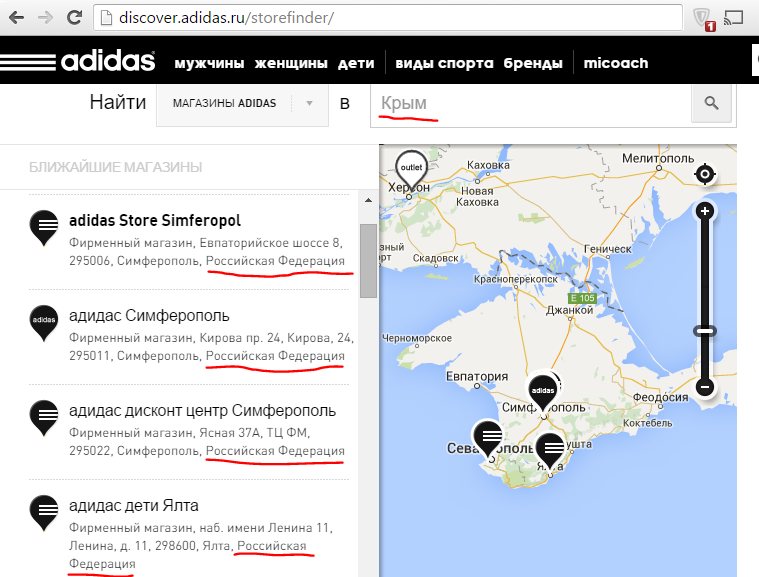
Task: Open the micoach link in navigation
Action: 616,63
